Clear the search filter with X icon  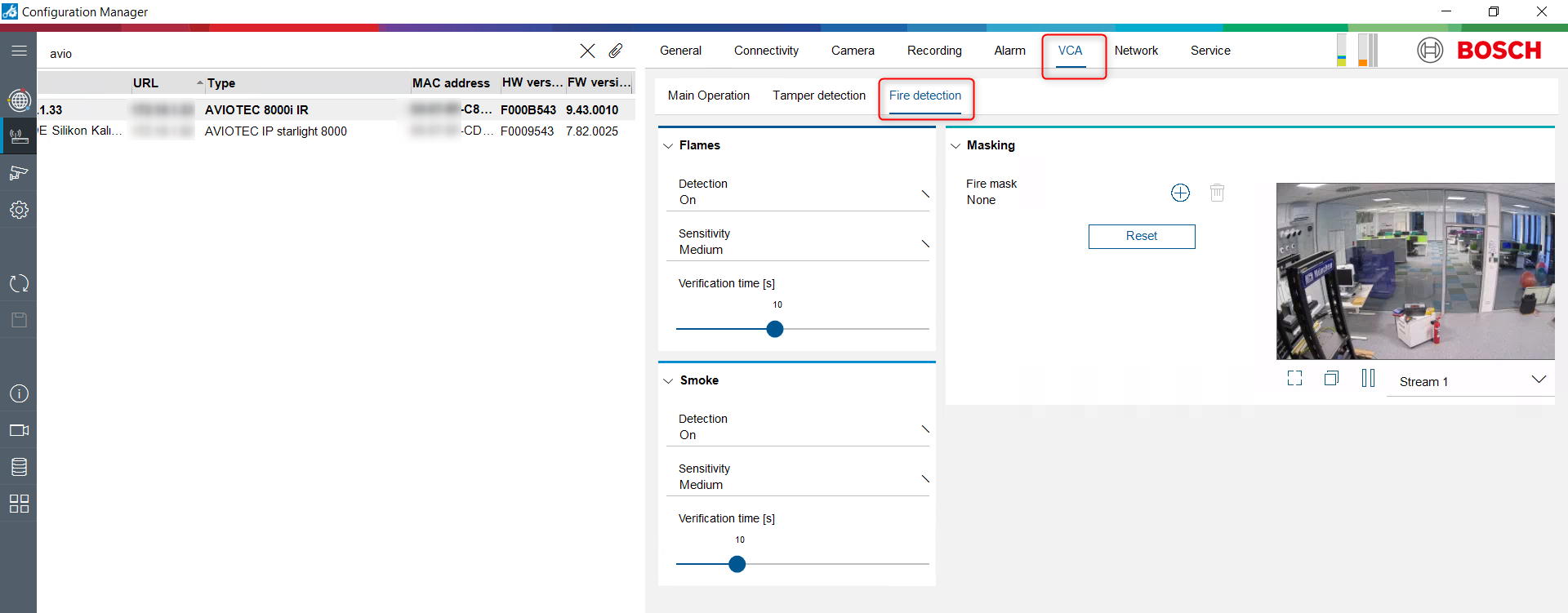point(587,51)
